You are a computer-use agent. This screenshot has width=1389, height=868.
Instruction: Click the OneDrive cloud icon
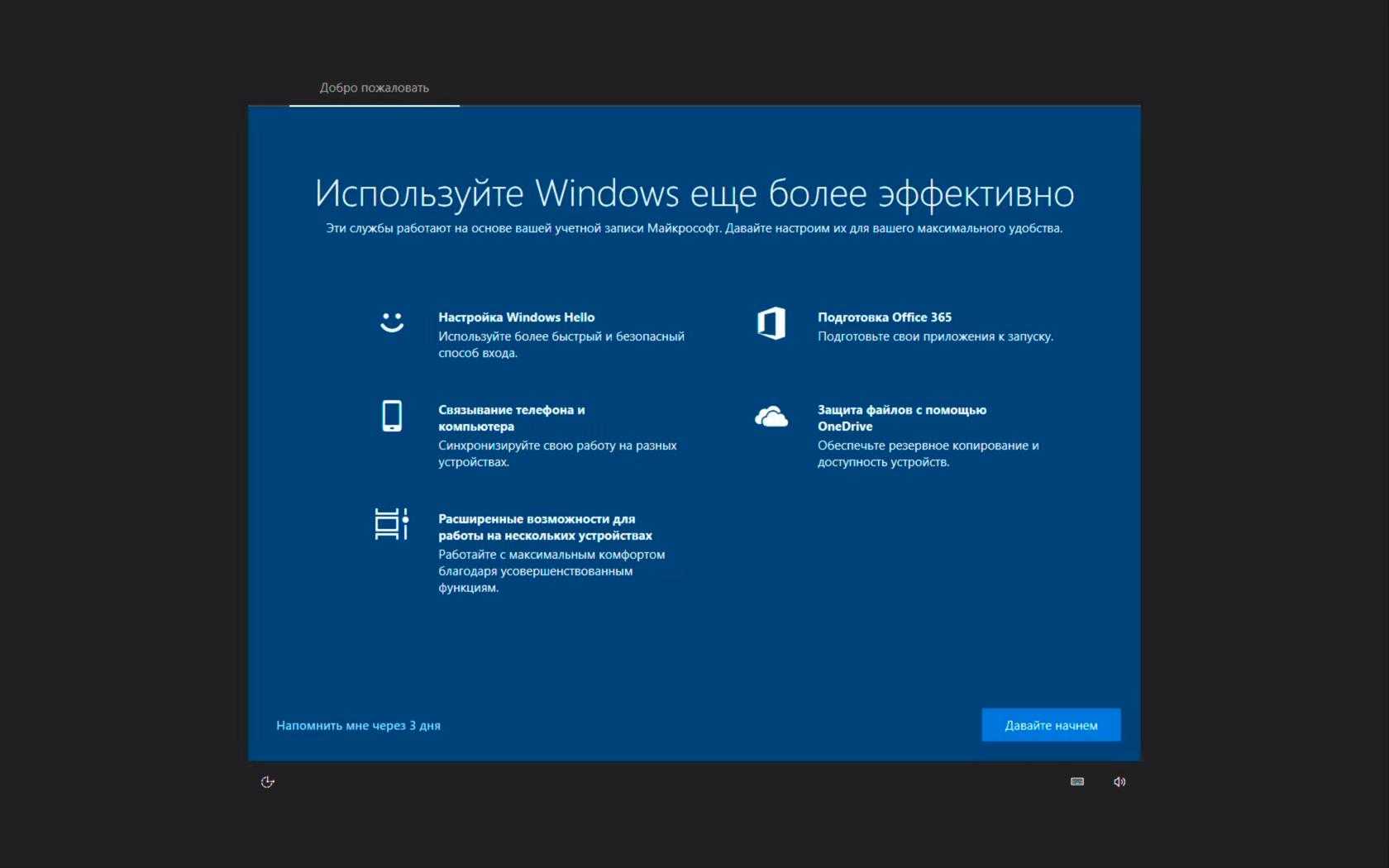point(771,416)
